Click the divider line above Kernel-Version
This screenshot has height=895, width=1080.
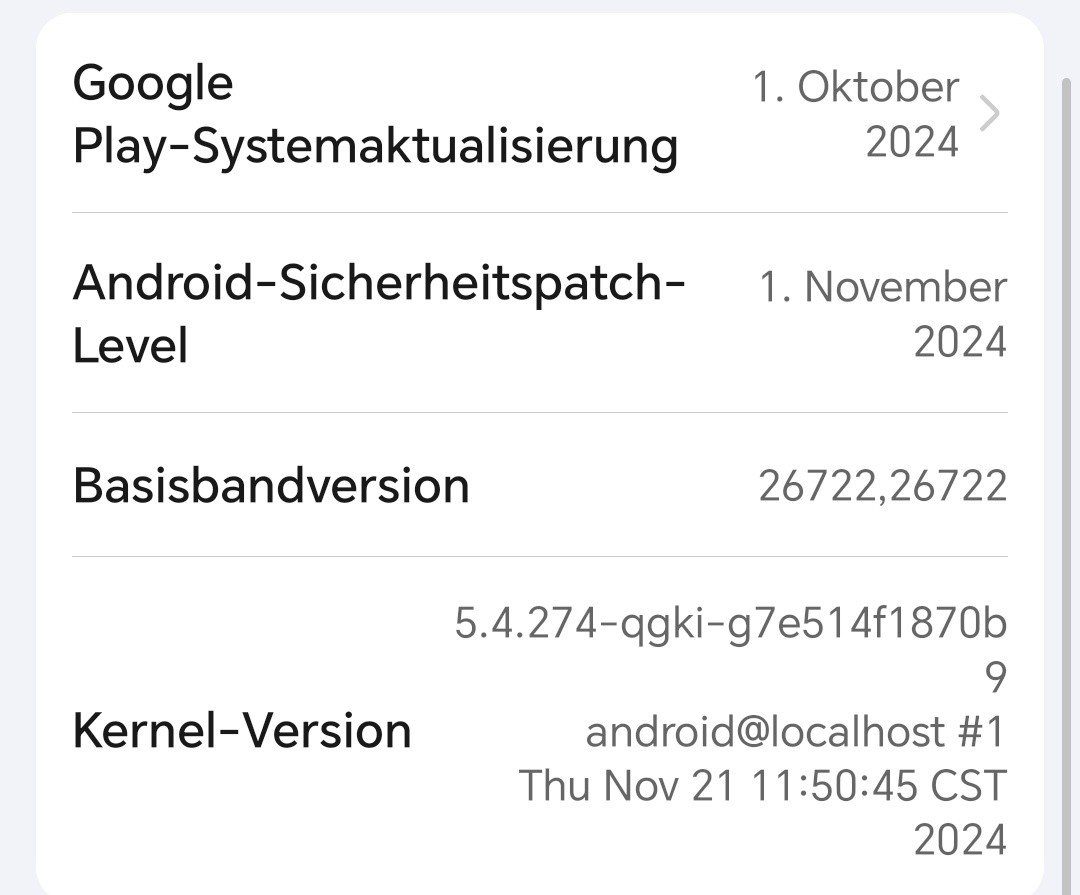pyautogui.click(x=540, y=556)
